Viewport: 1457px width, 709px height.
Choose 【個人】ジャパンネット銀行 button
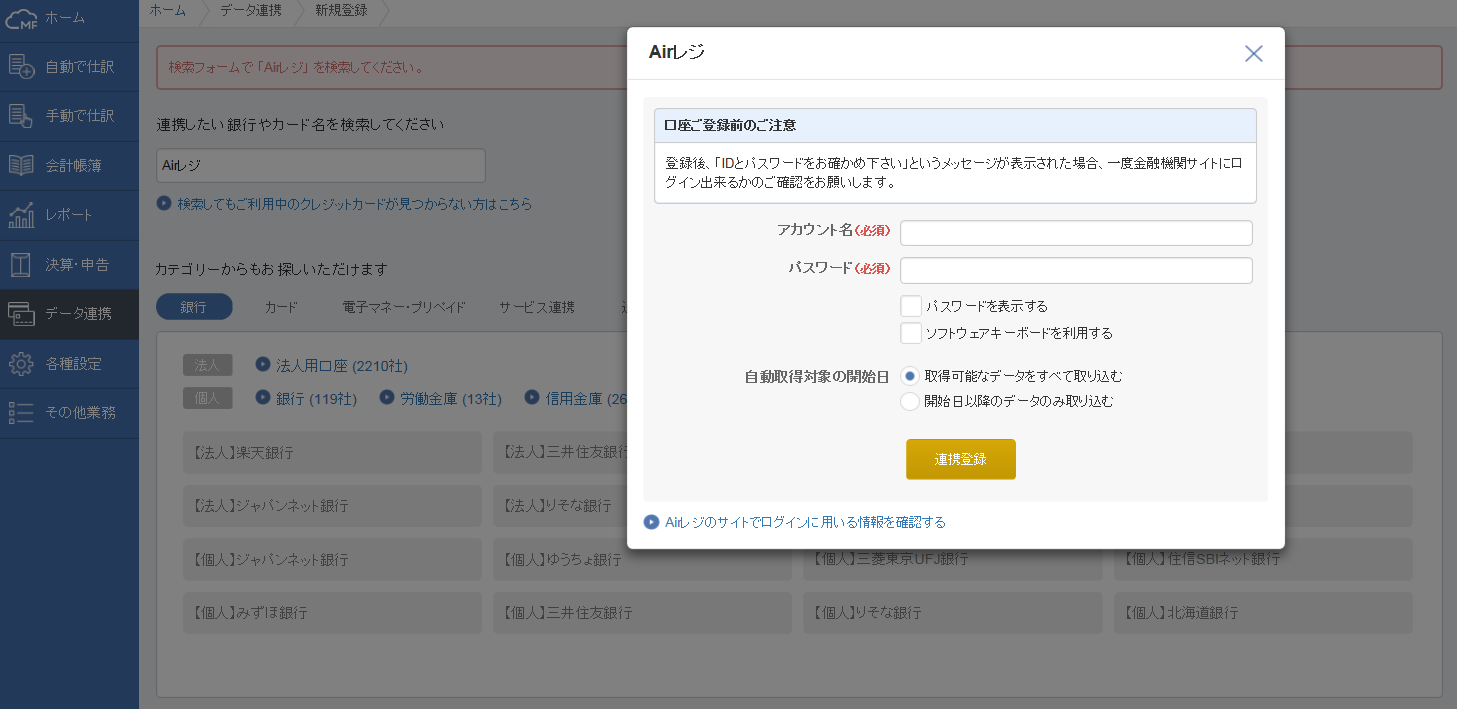[x=332, y=559]
